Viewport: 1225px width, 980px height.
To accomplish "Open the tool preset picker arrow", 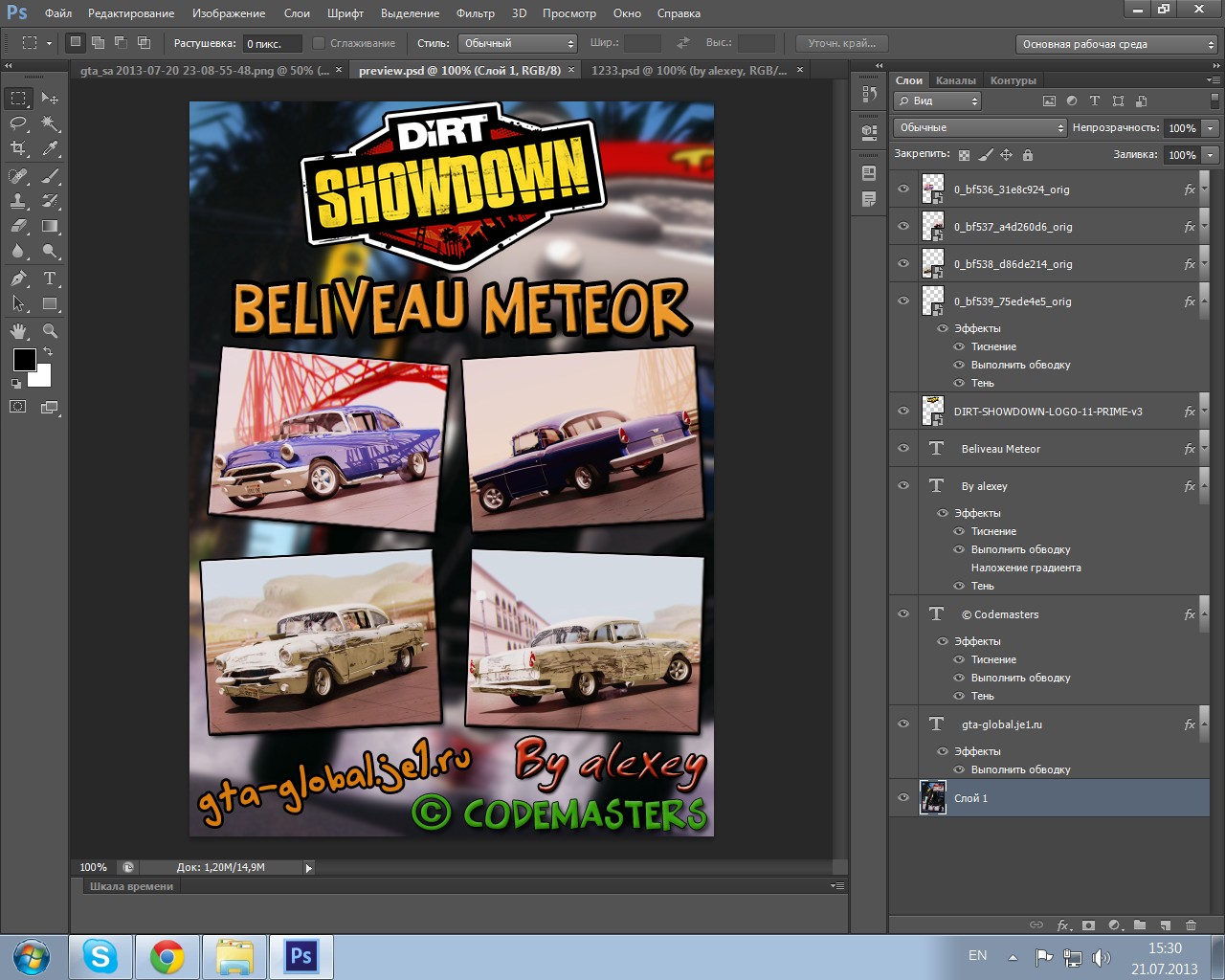I will pos(49,44).
